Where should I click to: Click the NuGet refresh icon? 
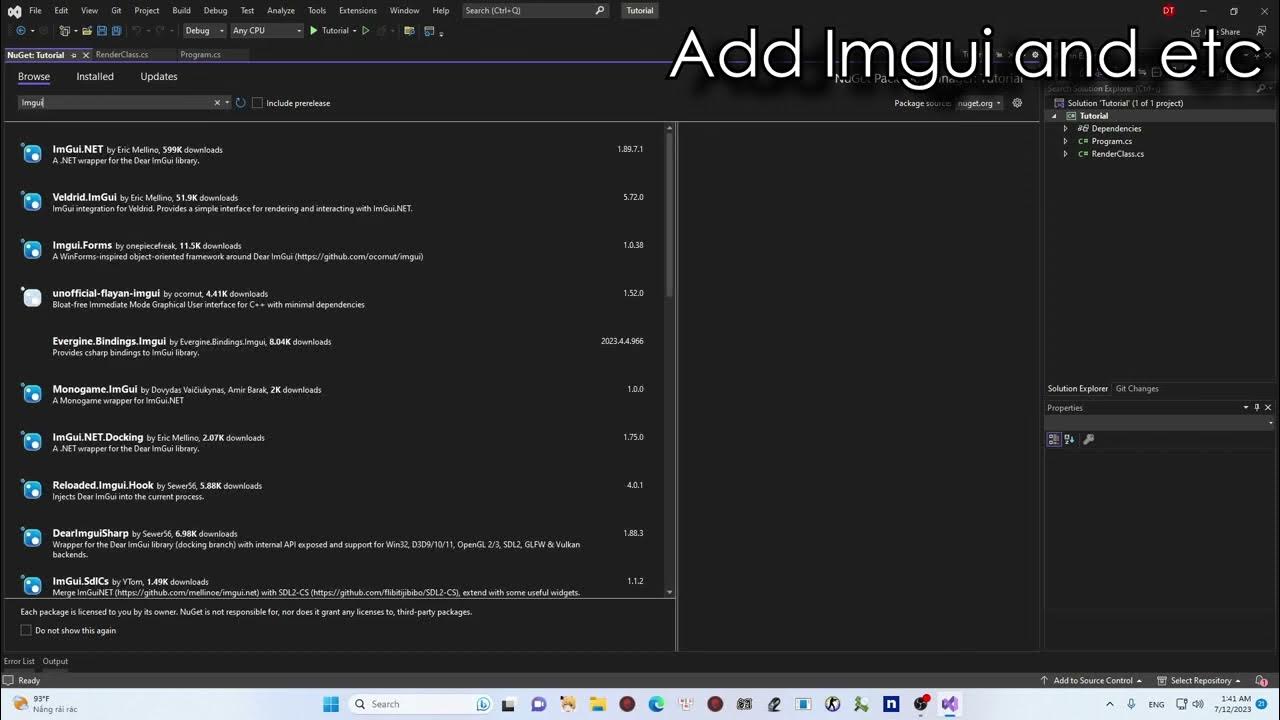pyautogui.click(x=241, y=103)
